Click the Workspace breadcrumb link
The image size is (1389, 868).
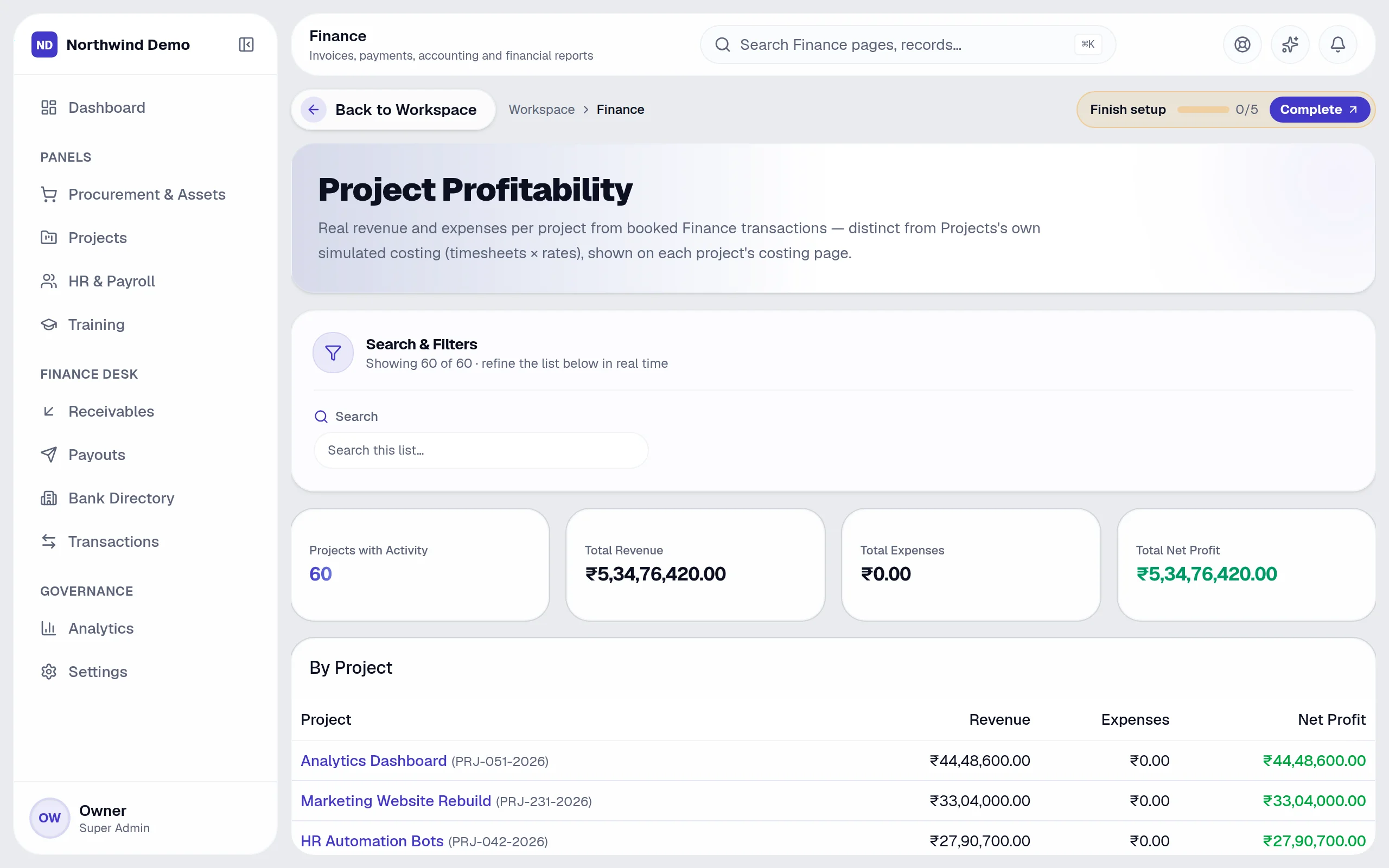tap(541, 110)
